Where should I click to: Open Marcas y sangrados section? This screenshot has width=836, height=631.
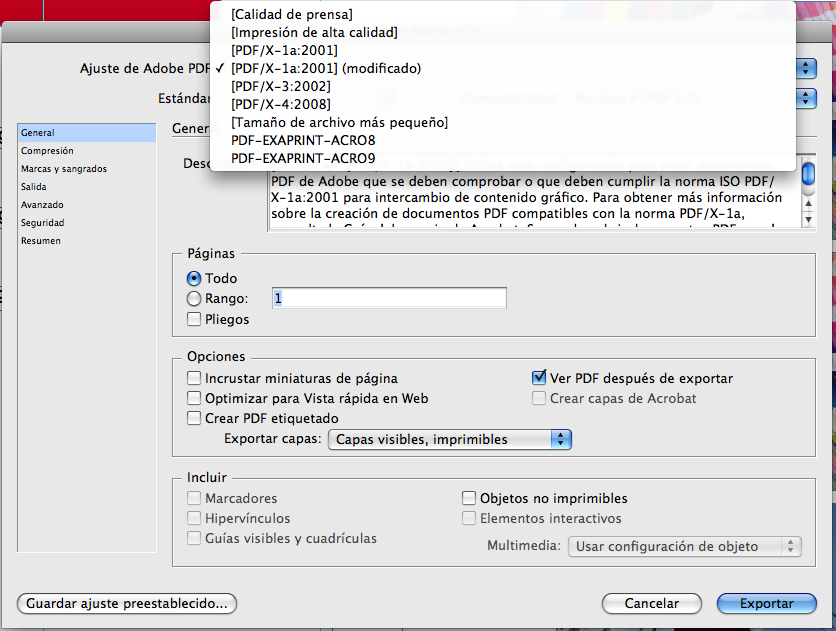tap(87, 169)
